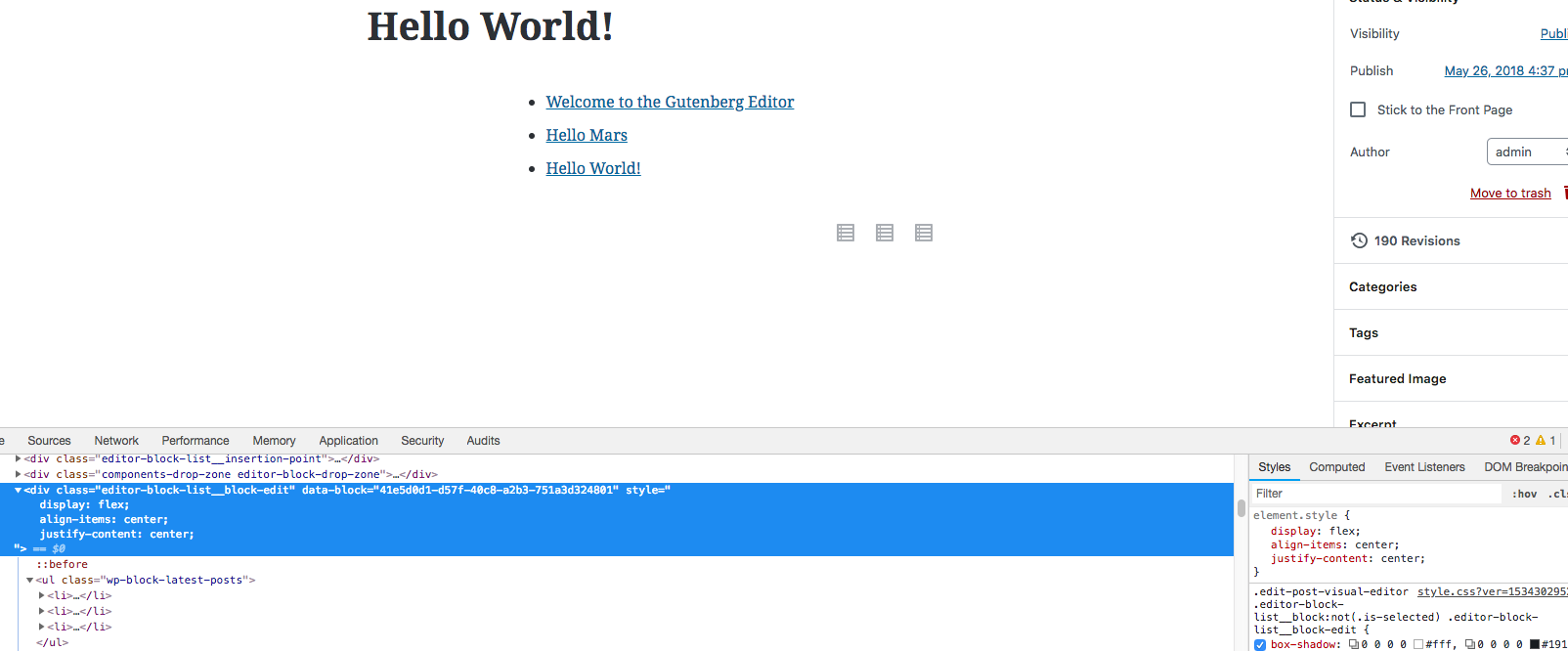Expand the components-drop-zone div node

pos(19,474)
